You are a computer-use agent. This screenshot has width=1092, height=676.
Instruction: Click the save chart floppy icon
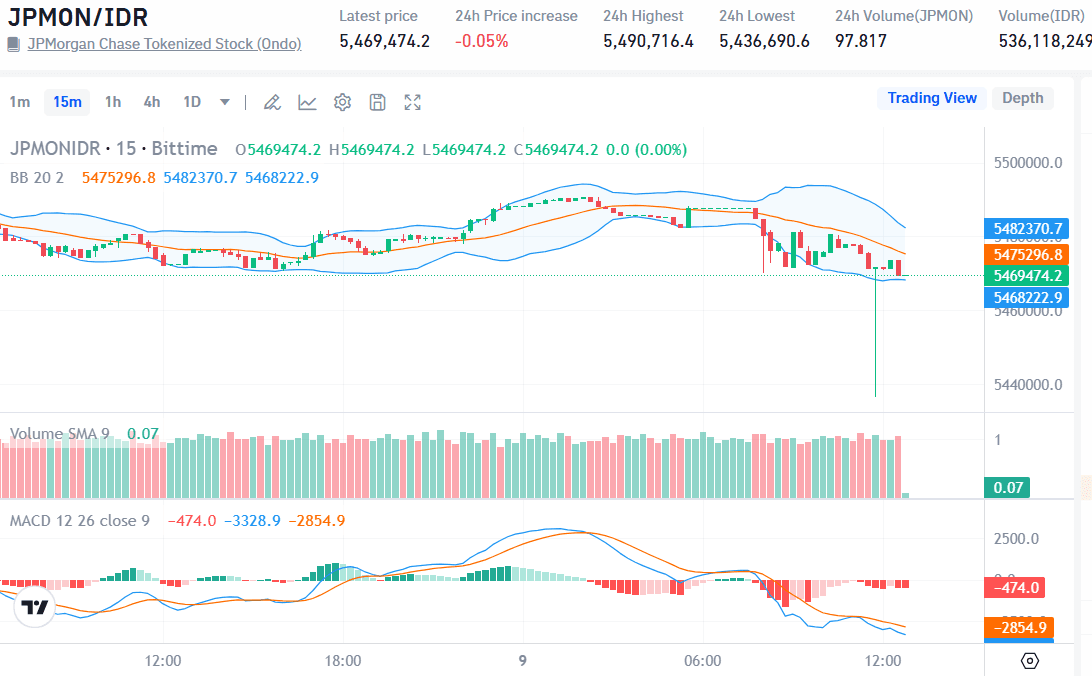tap(377, 102)
